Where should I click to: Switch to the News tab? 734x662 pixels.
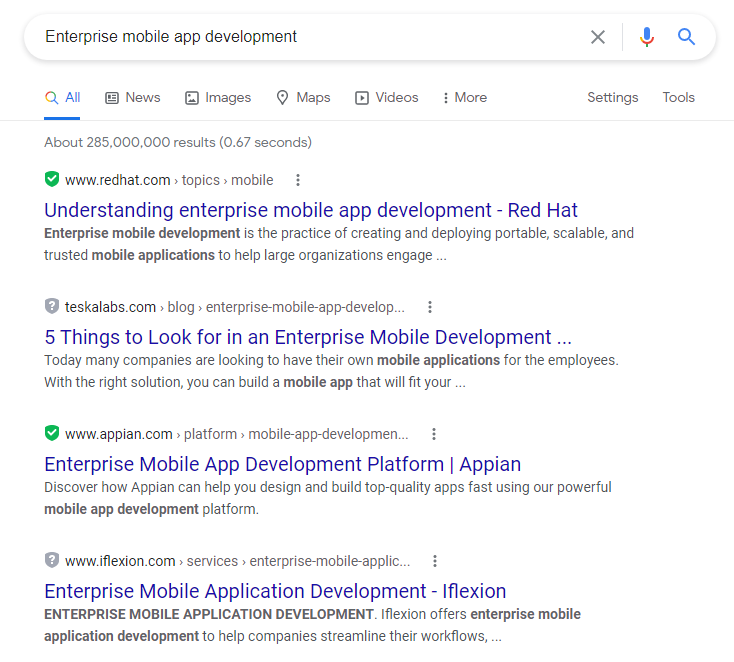coord(132,97)
